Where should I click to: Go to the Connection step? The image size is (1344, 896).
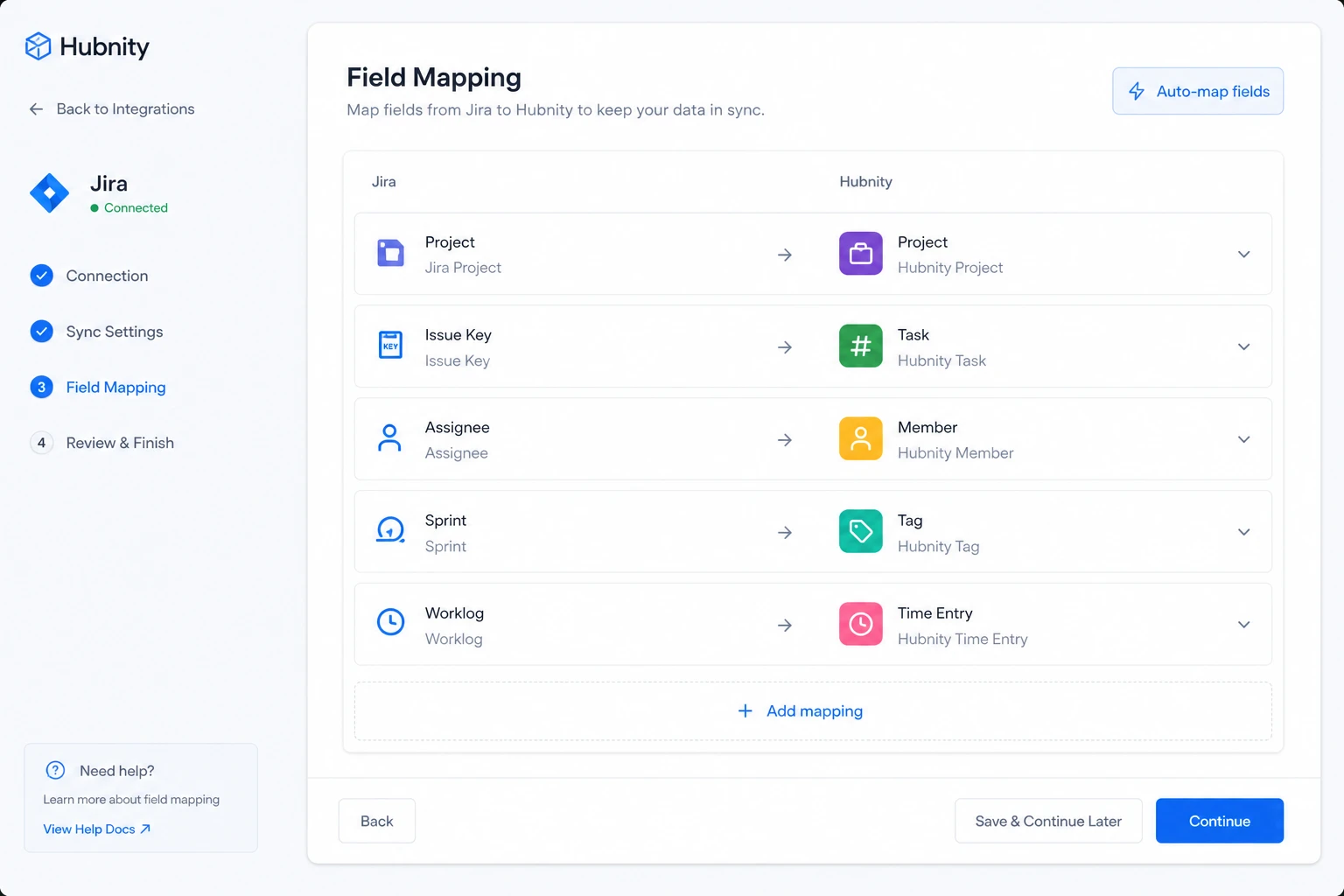[x=89, y=276]
